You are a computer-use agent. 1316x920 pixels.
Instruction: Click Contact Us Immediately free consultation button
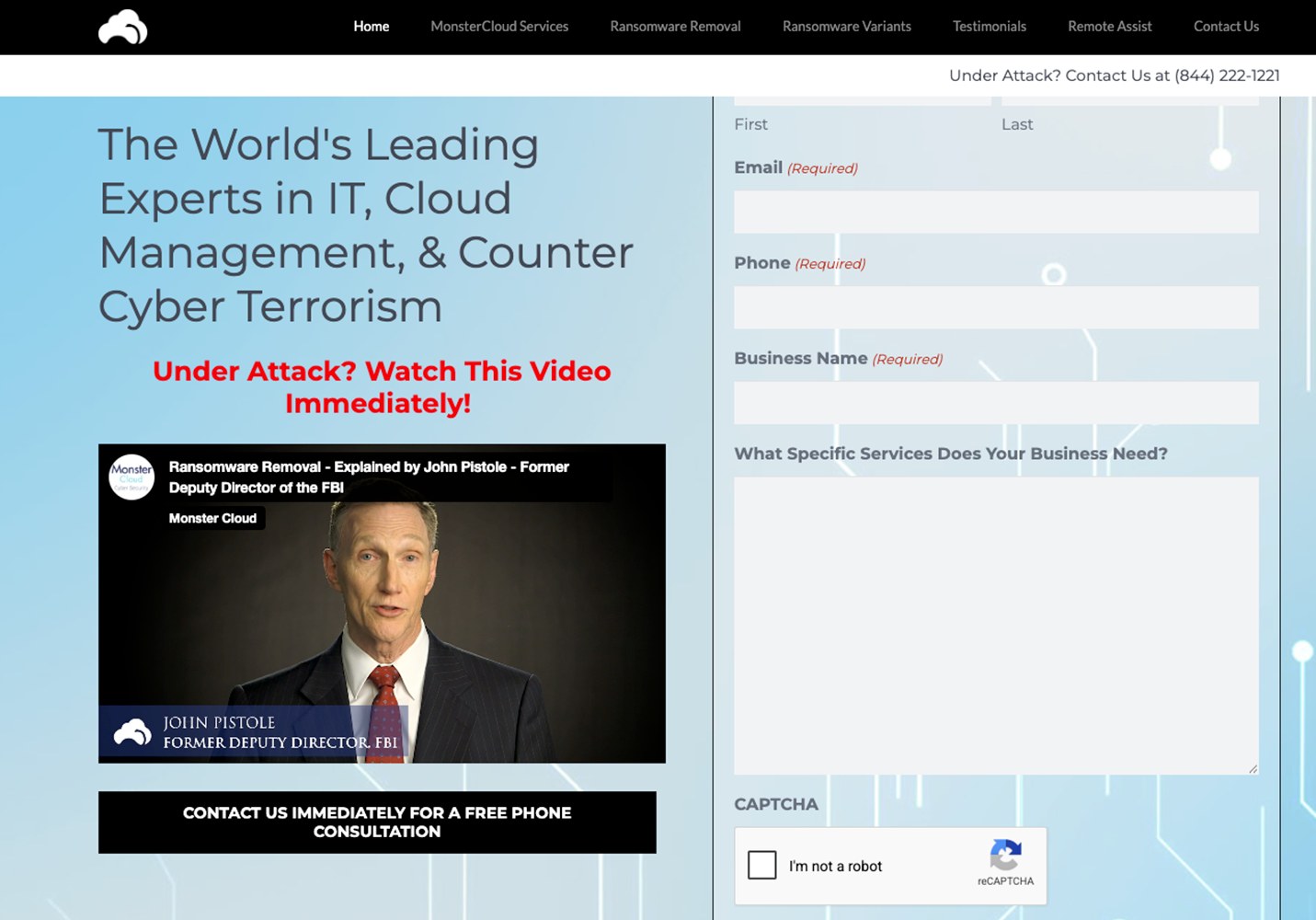(x=377, y=822)
